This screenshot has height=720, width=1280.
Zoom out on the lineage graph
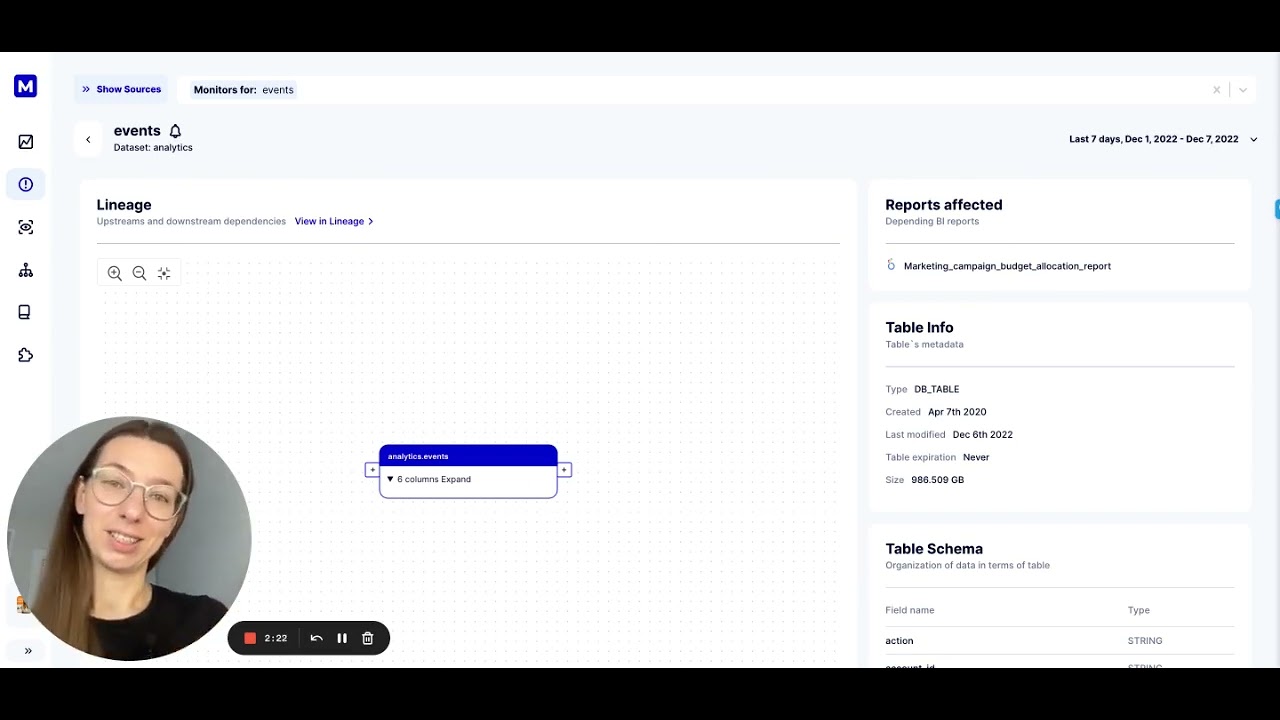pos(139,273)
